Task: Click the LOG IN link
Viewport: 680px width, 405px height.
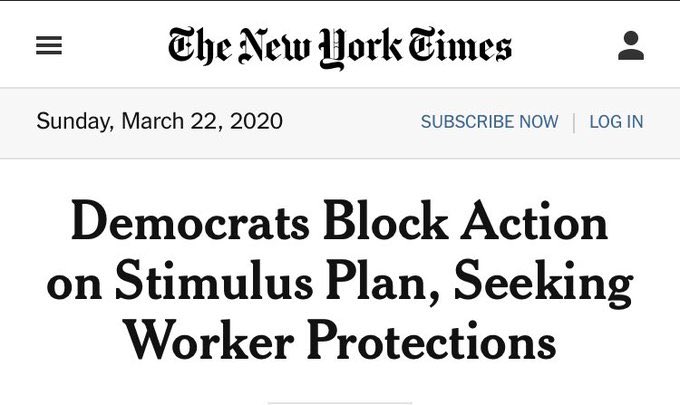Action: point(616,122)
